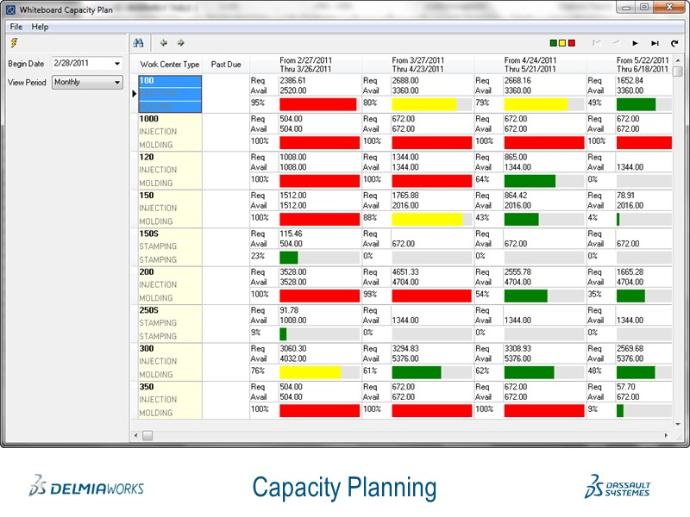Image resolution: width=690 pixels, height=517 pixels.
Task: Select work center 150S stamping row
Action: [169, 246]
